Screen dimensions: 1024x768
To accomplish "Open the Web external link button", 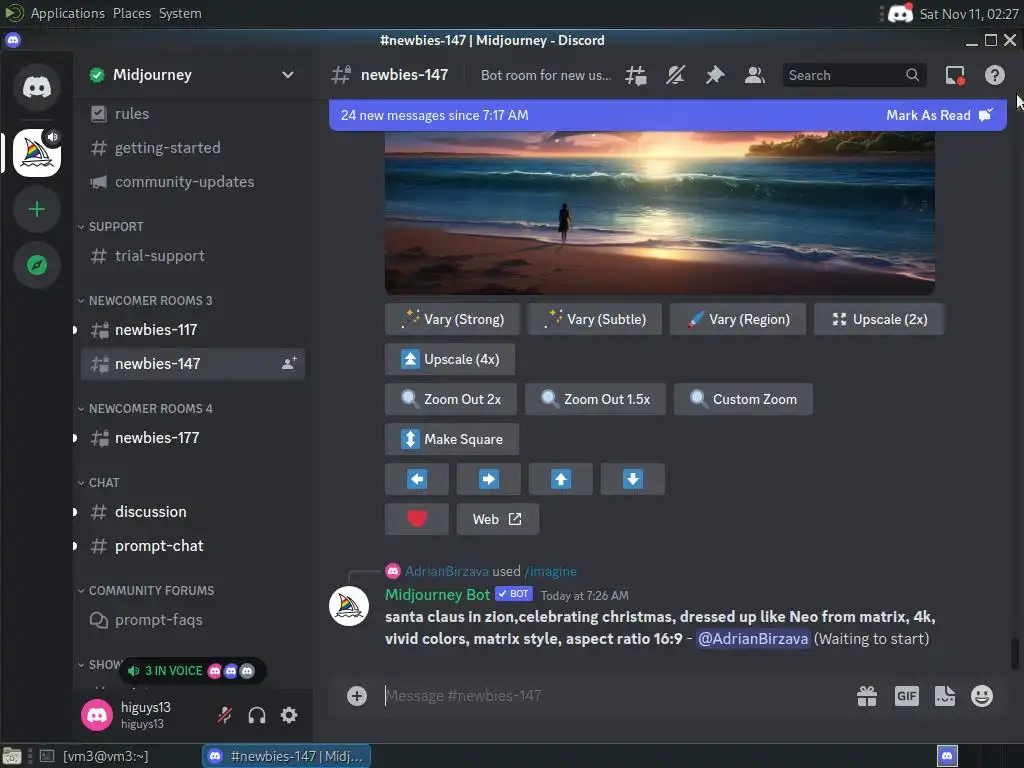I will (x=498, y=519).
